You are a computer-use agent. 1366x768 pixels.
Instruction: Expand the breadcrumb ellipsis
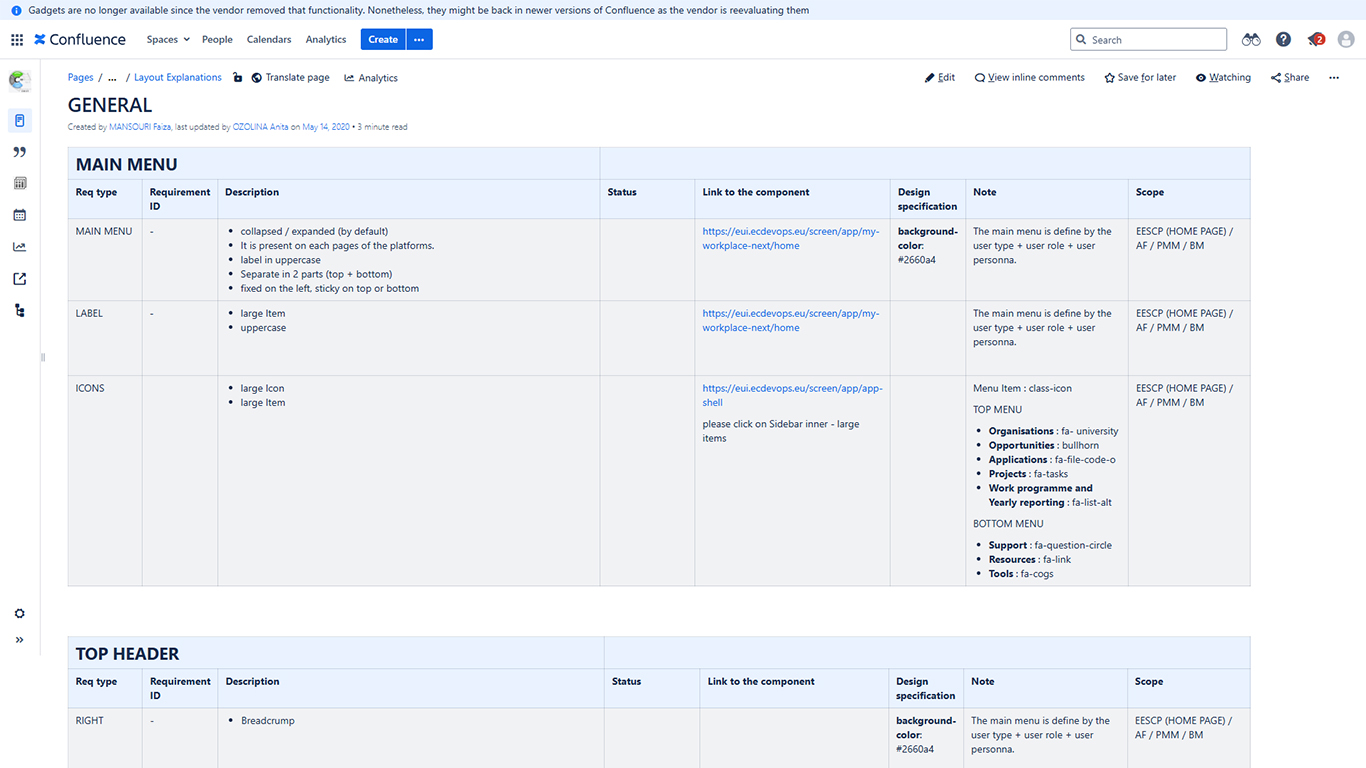coord(112,78)
